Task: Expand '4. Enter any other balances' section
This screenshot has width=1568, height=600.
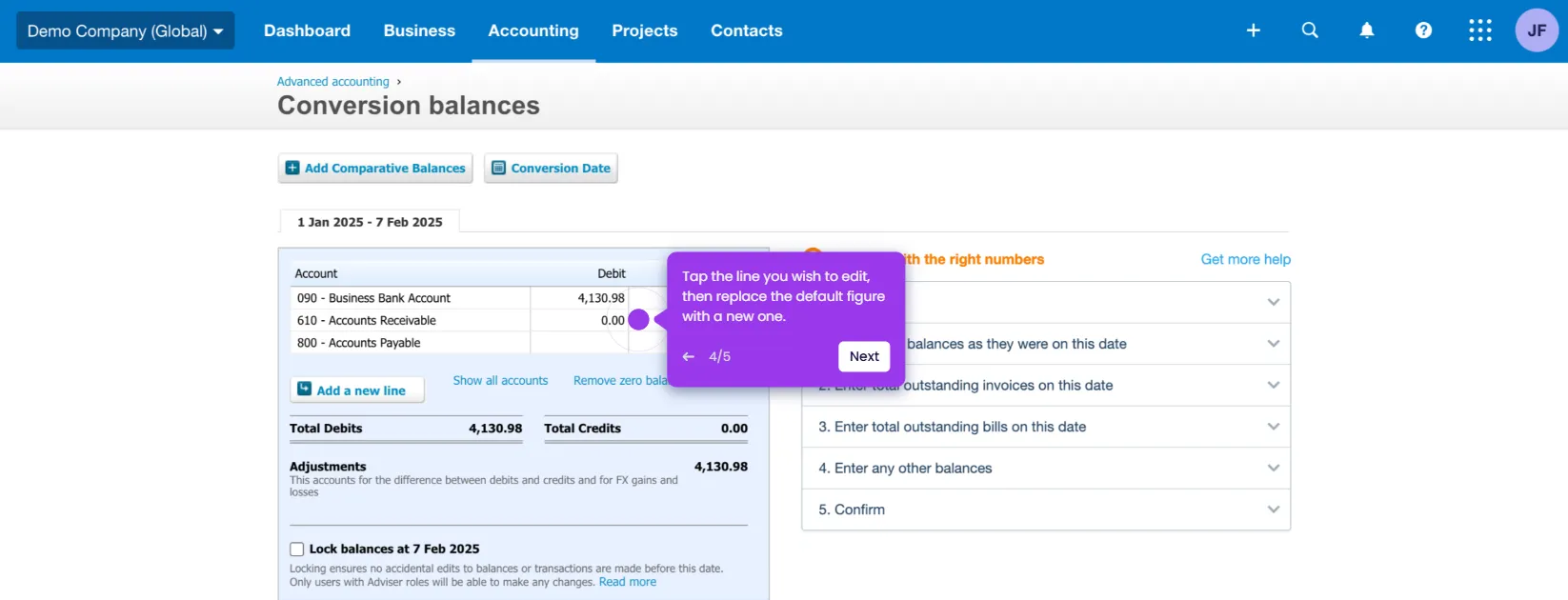Action: tap(1046, 469)
